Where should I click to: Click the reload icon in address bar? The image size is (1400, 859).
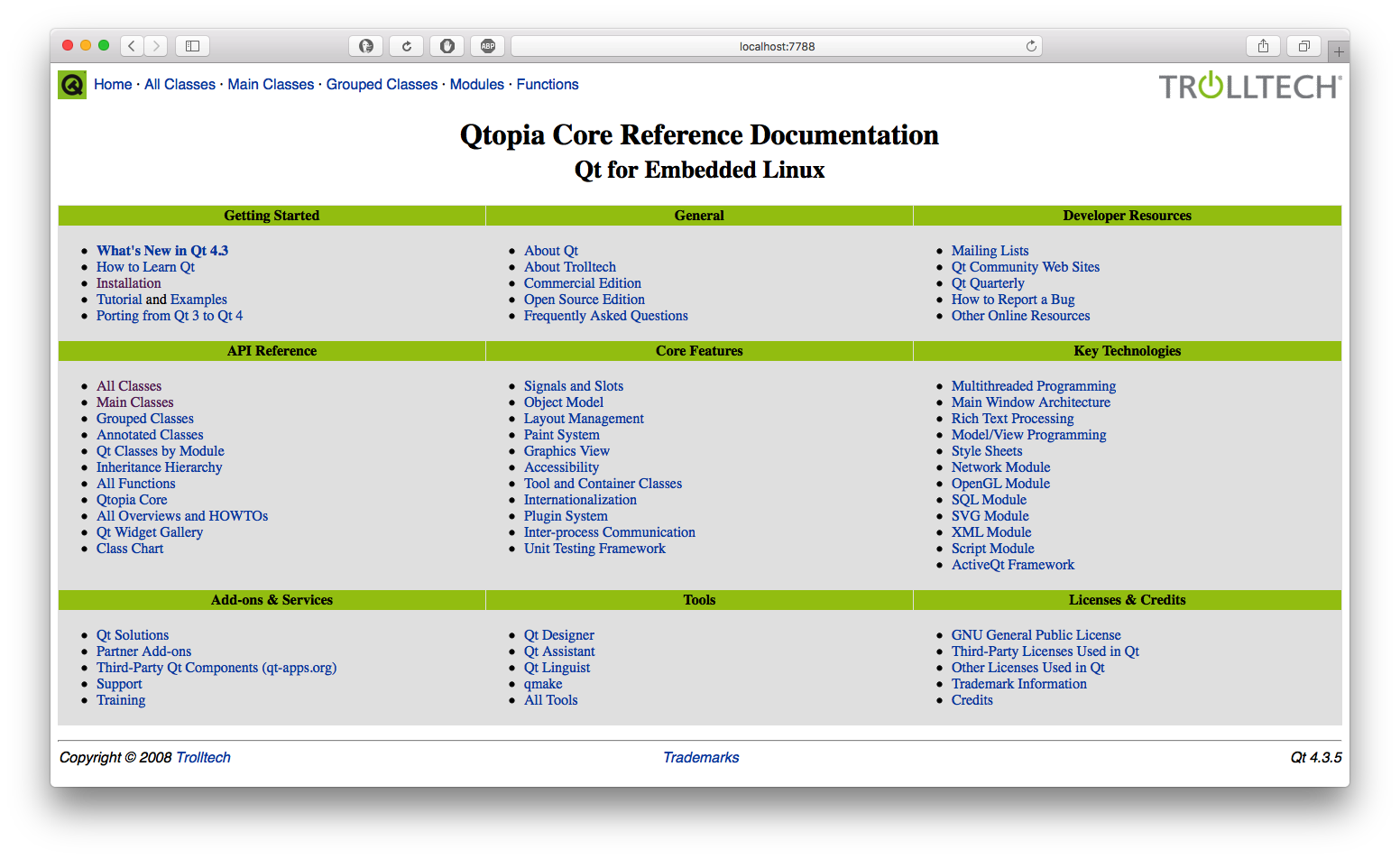(1031, 46)
